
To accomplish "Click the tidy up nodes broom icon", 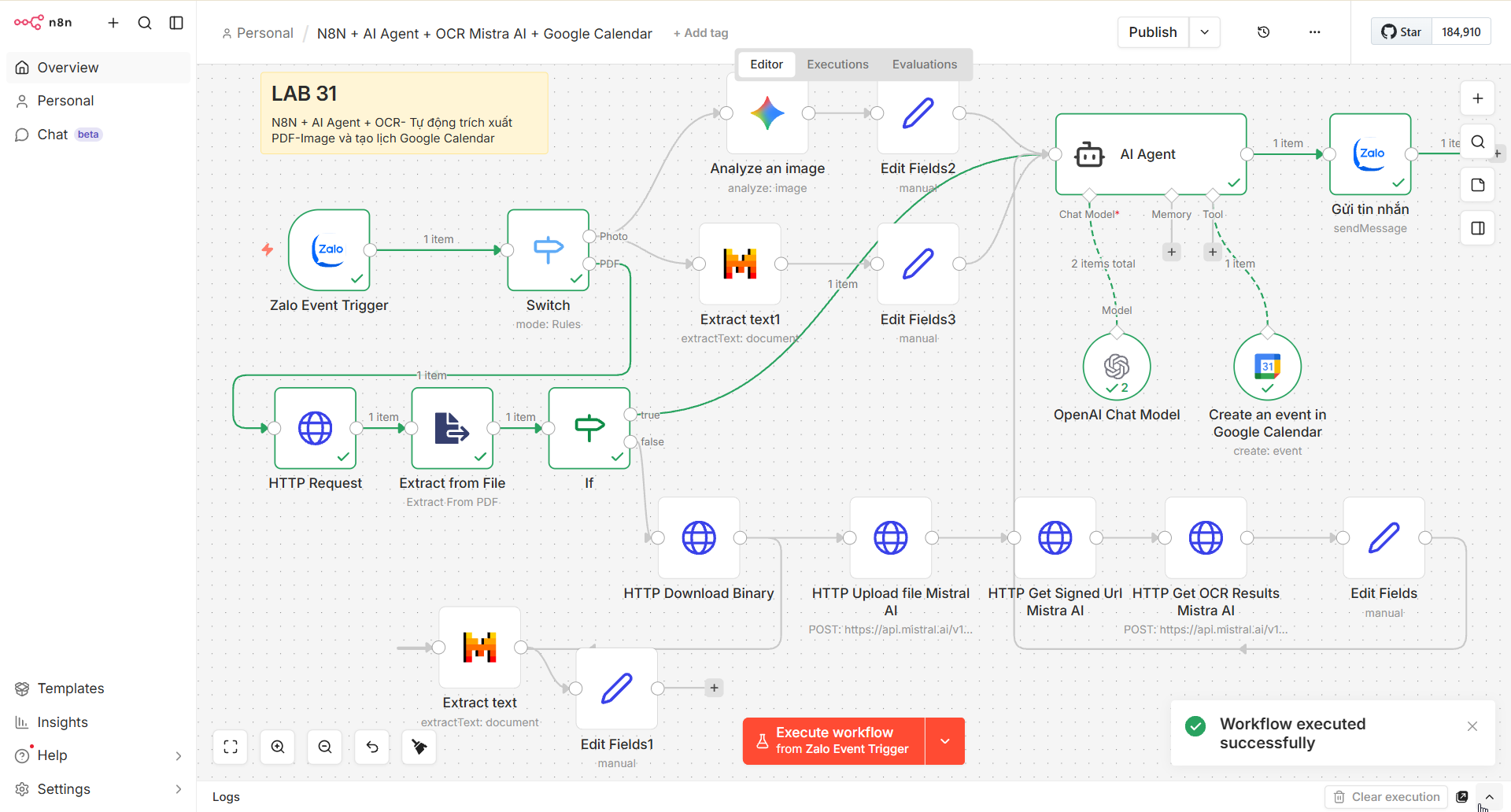I will click(419, 747).
